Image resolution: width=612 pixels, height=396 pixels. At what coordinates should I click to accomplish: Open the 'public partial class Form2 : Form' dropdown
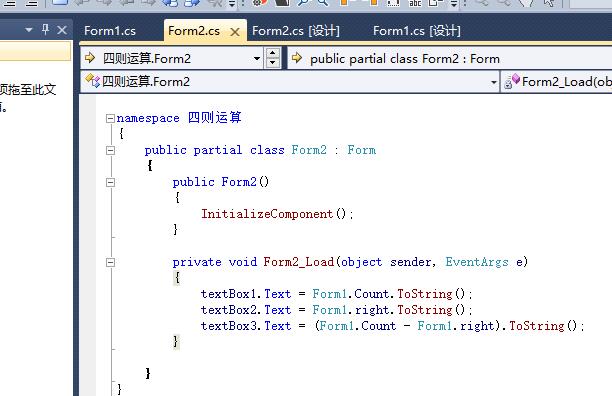tap(450, 59)
